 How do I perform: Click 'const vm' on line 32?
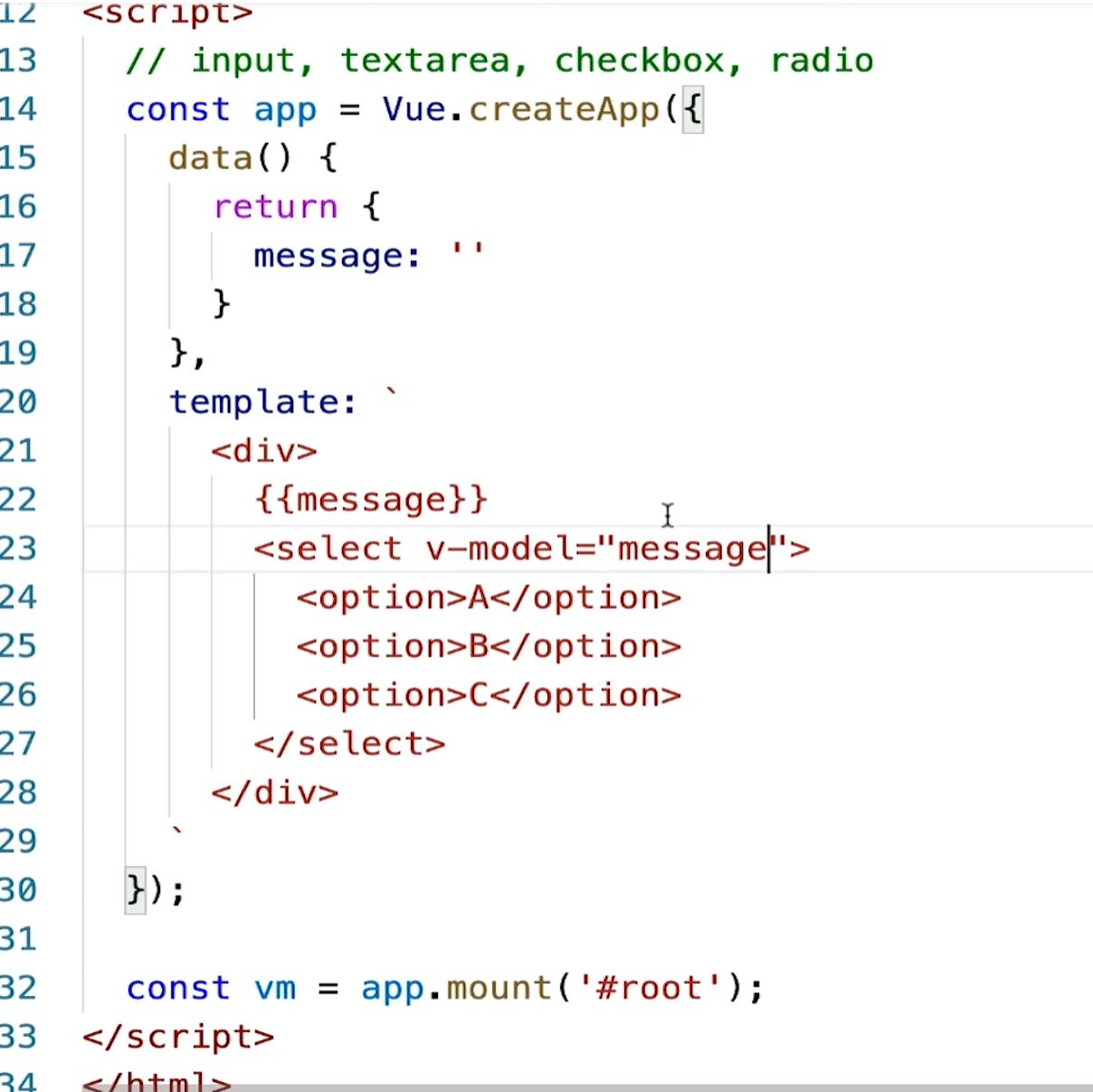pyautogui.click(x=211, y=988)
